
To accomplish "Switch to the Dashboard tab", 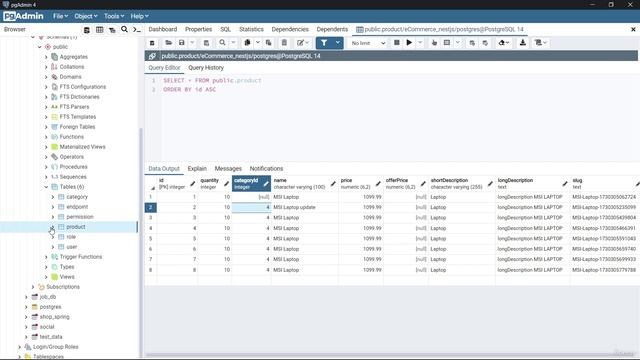I will [x=162, y=29].
